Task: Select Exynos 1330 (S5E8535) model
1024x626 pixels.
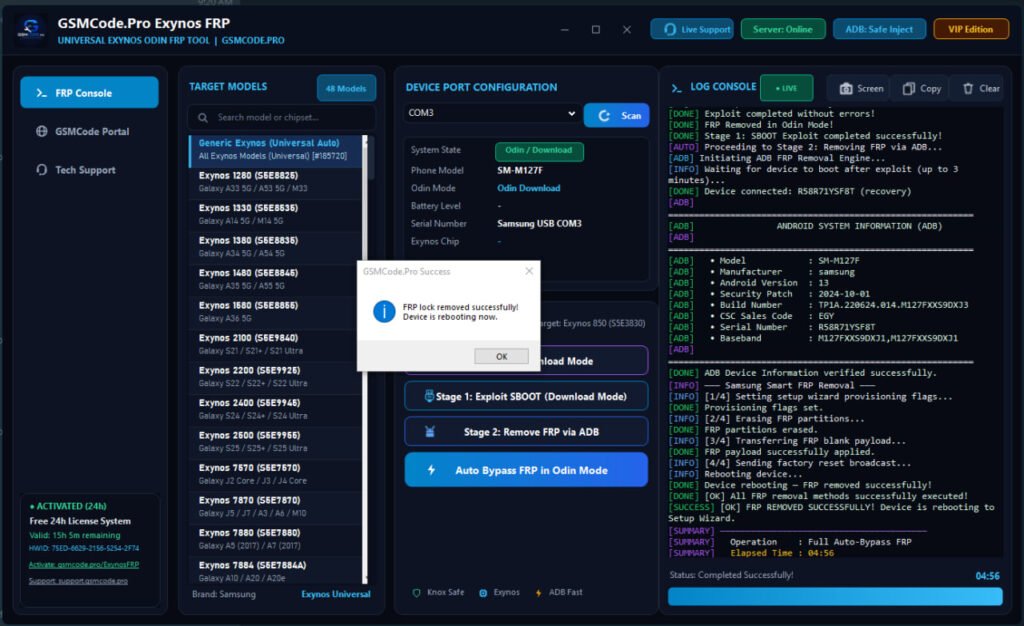Action: click(x=276, y=214)
